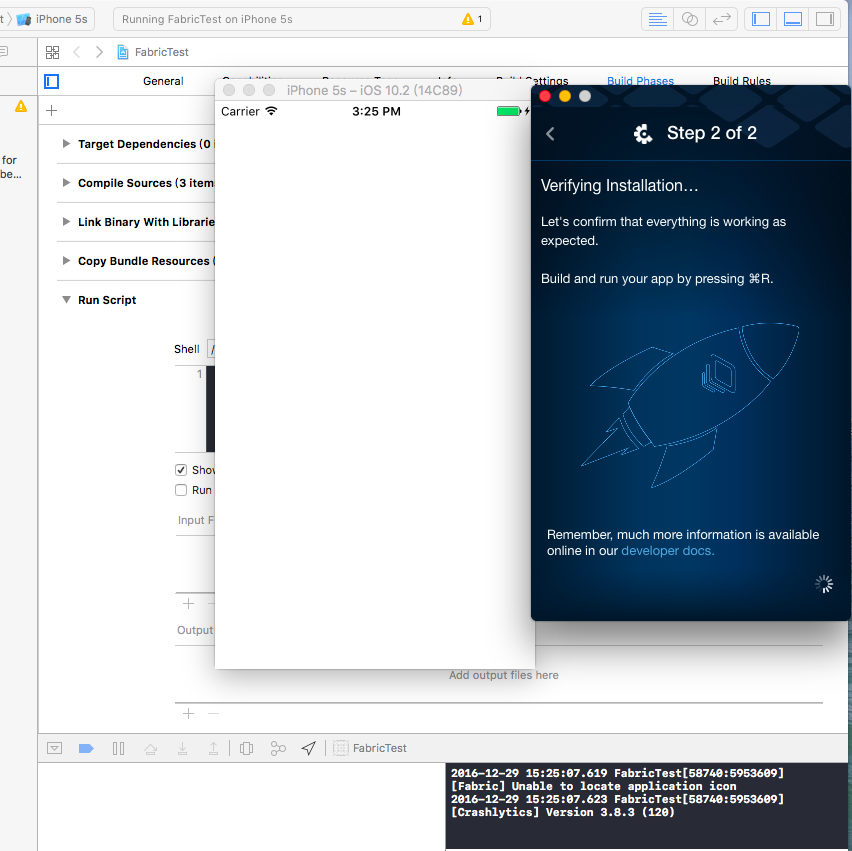Enable the Run script only checkbox
Screen dimensions: 852x851
[181, 490]
